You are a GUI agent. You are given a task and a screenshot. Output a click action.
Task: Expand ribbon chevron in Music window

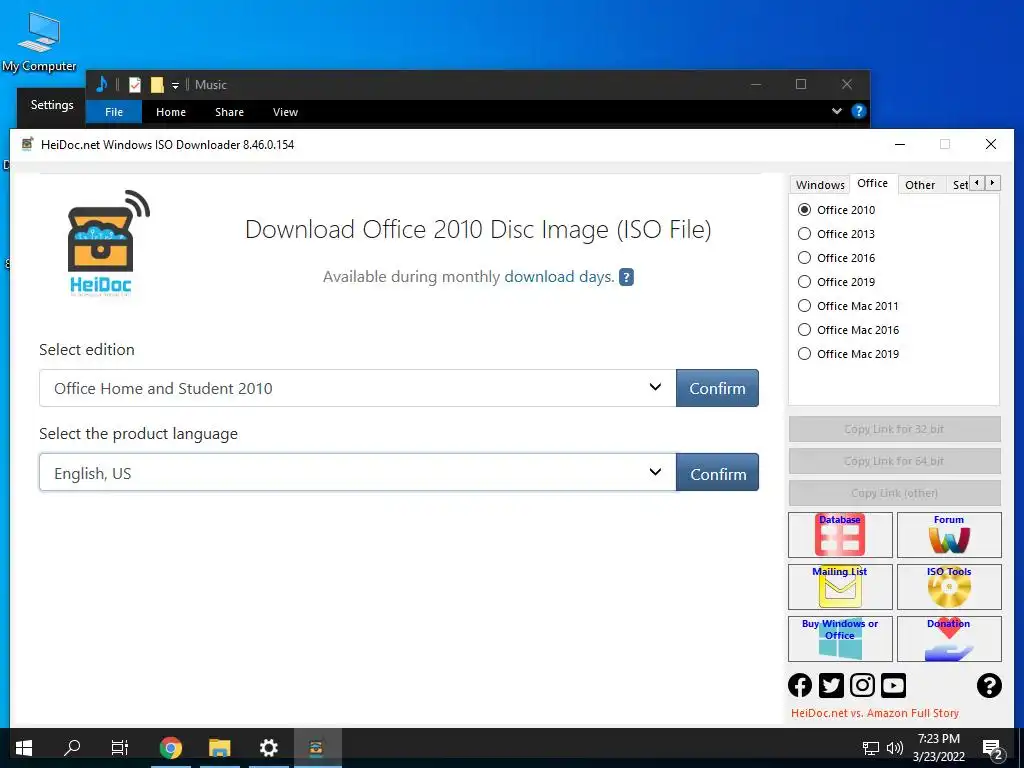(837, 111)
